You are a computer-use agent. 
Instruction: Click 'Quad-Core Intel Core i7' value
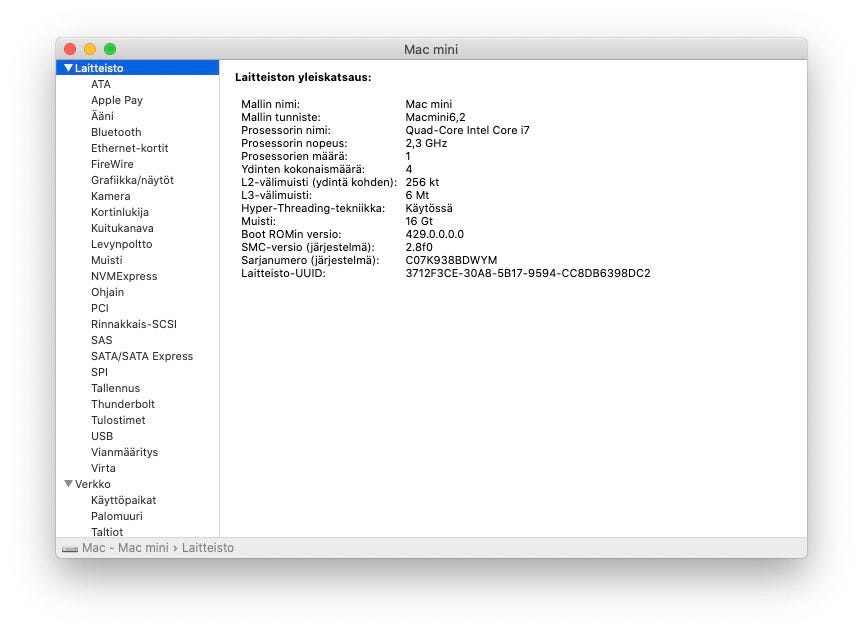467,130
